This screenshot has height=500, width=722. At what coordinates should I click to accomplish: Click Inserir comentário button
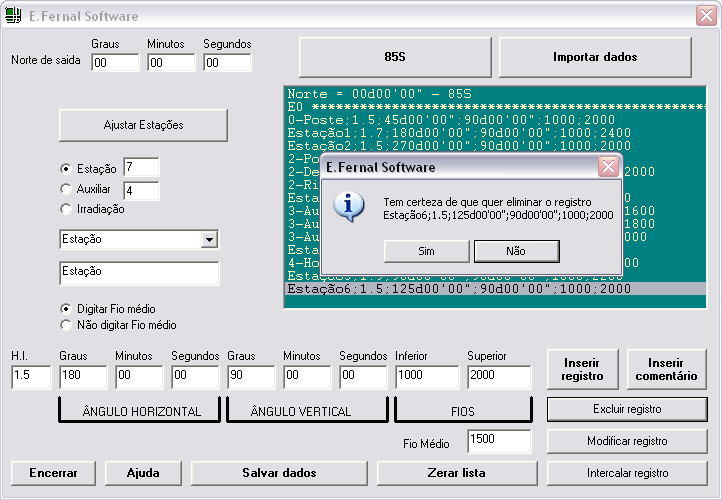coord(672,369)
